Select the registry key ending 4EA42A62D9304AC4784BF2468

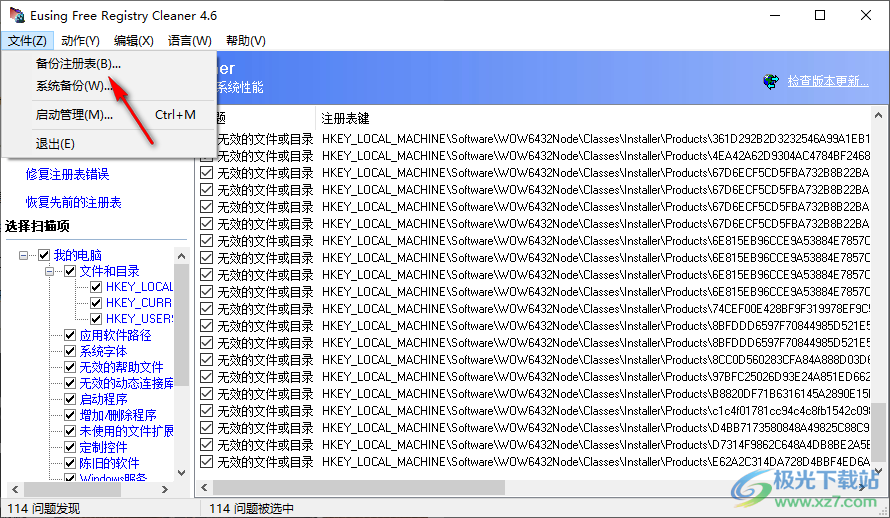tap(595, 155)
